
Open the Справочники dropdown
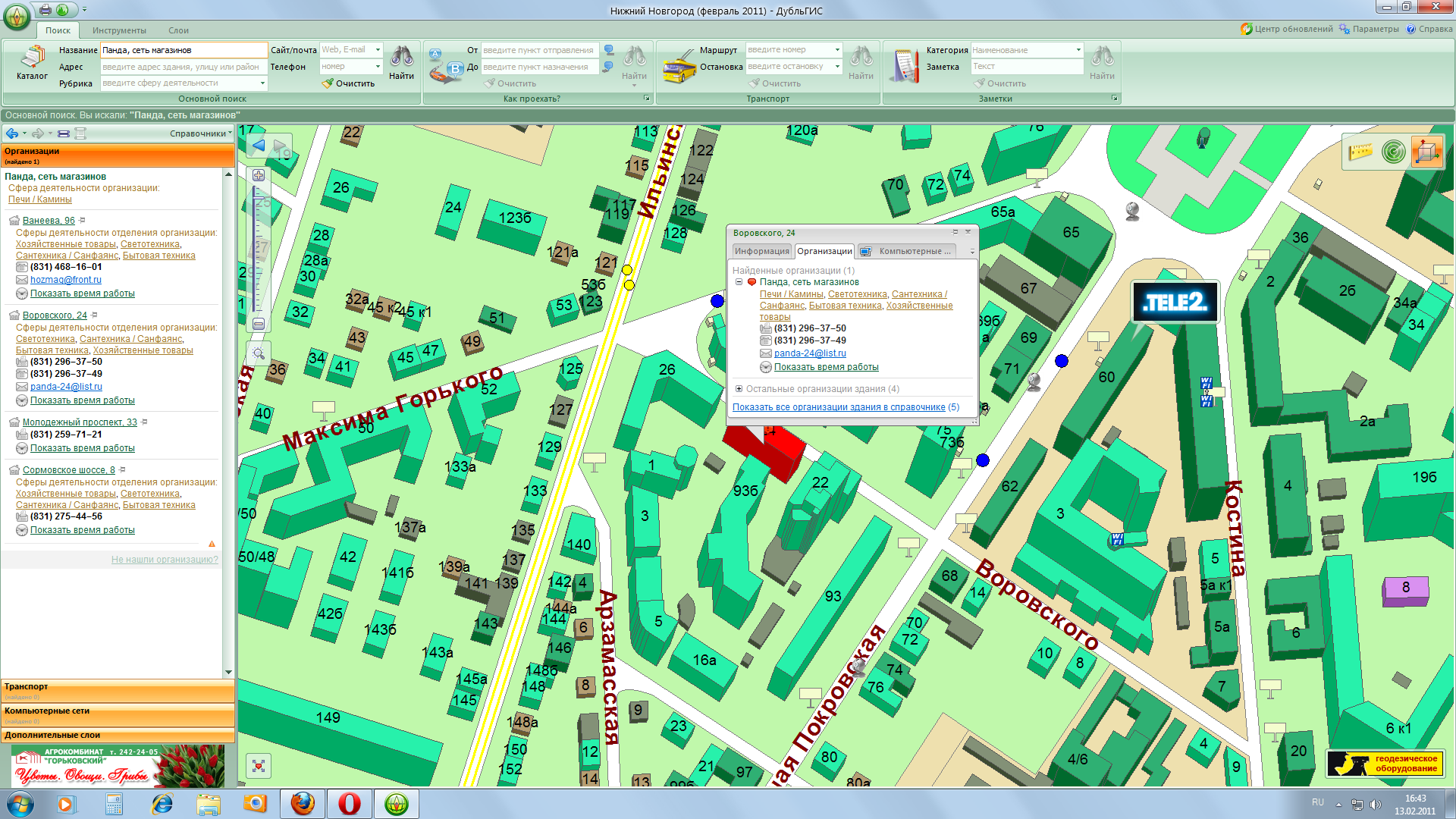click(201, 133)
